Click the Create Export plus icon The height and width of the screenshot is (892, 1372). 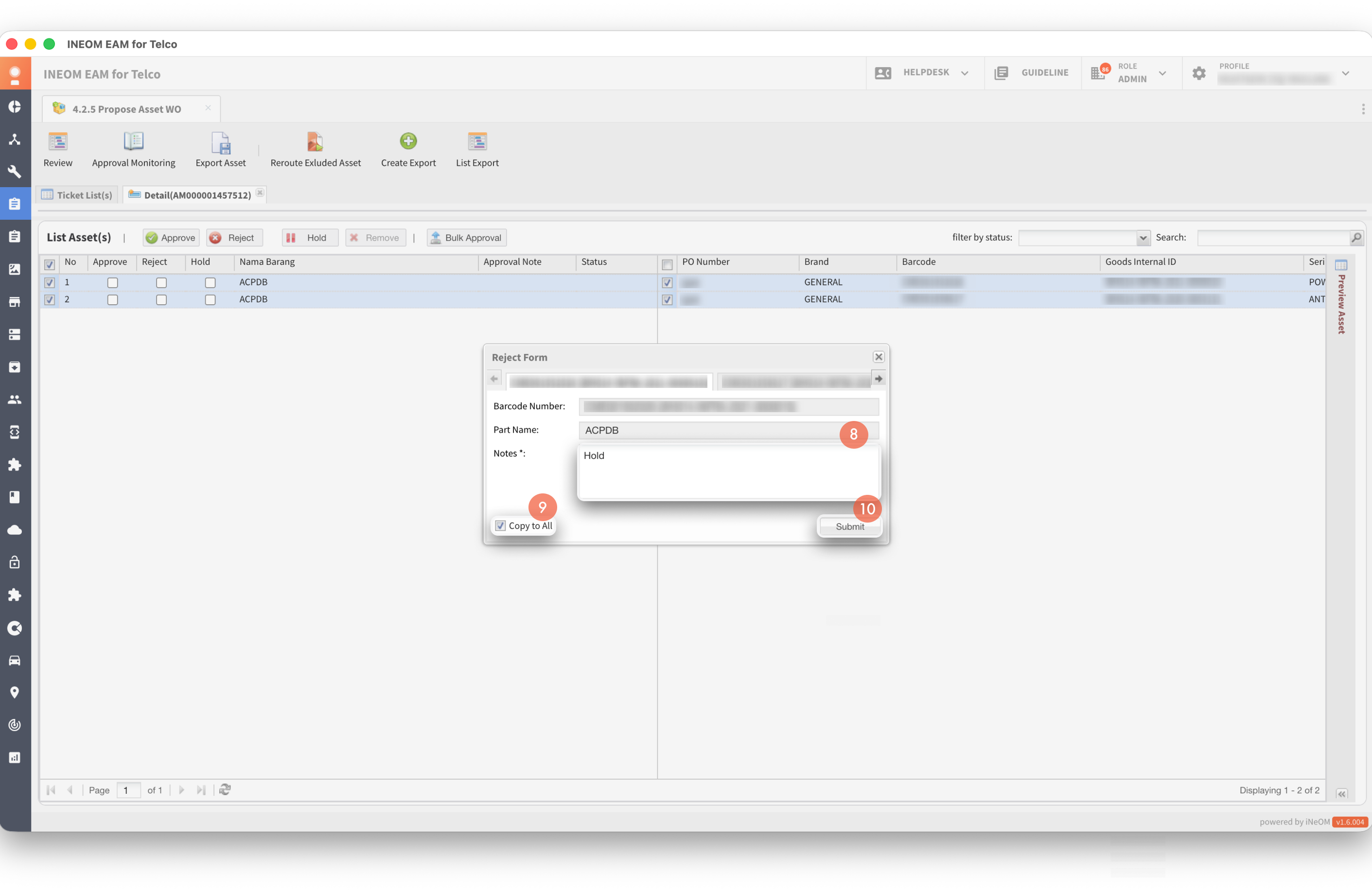pos(408,141)
